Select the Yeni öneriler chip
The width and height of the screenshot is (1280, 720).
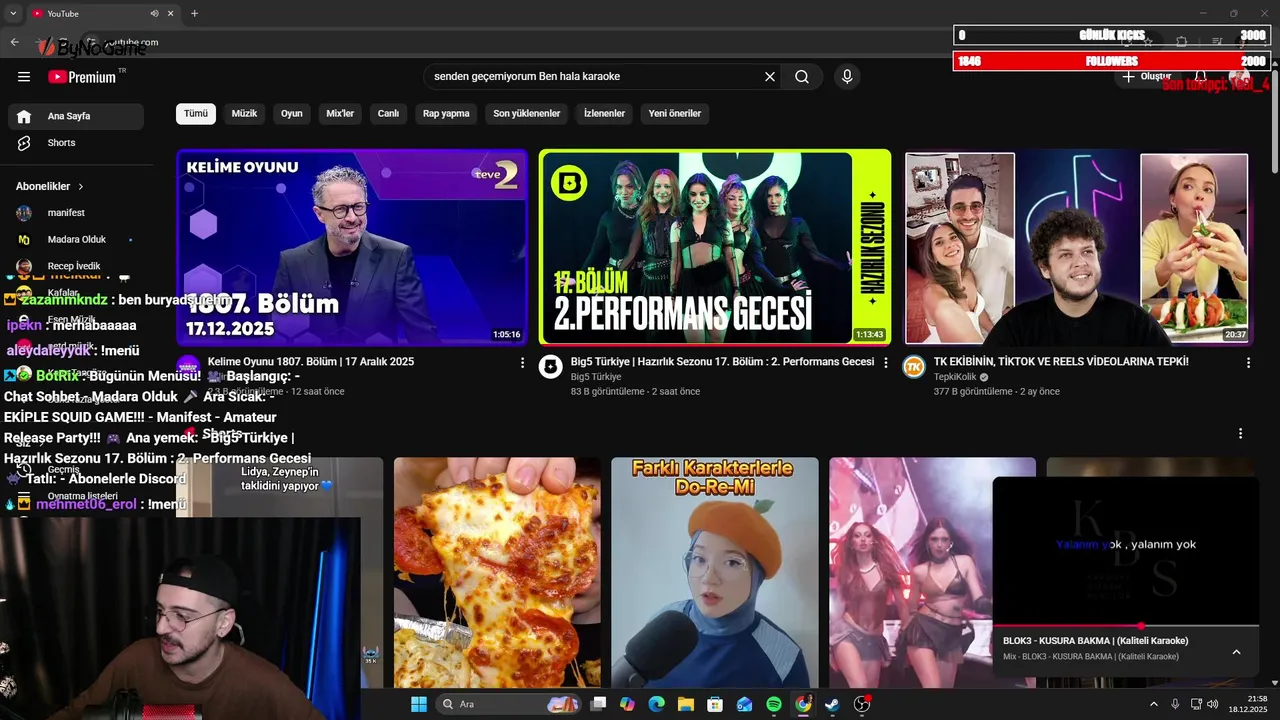coord(675,113)
